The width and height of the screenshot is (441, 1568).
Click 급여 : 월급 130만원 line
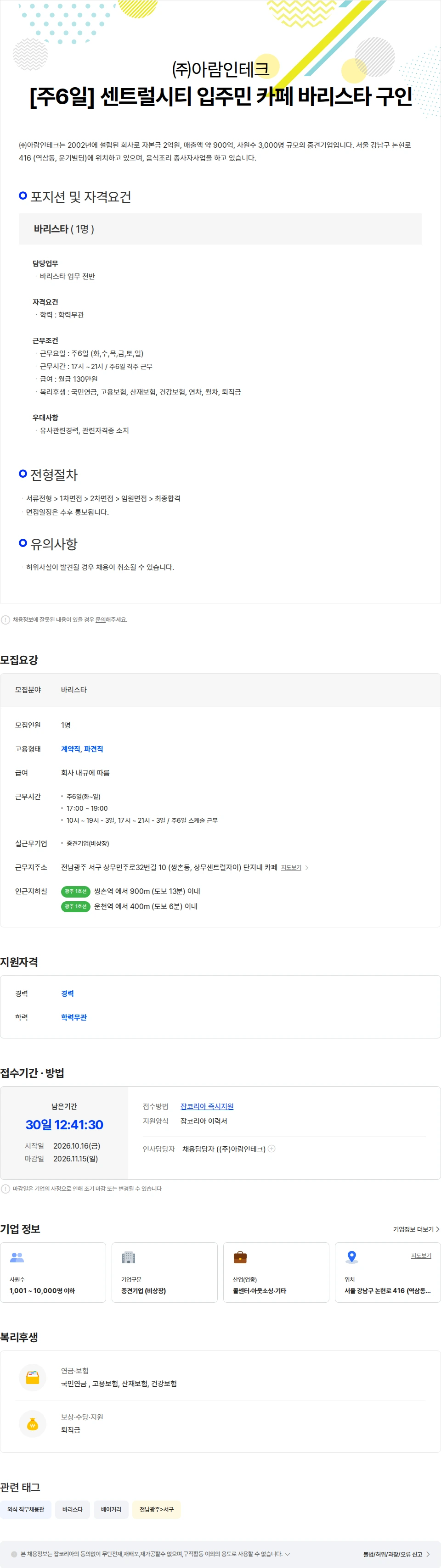[x=69, y=379]
